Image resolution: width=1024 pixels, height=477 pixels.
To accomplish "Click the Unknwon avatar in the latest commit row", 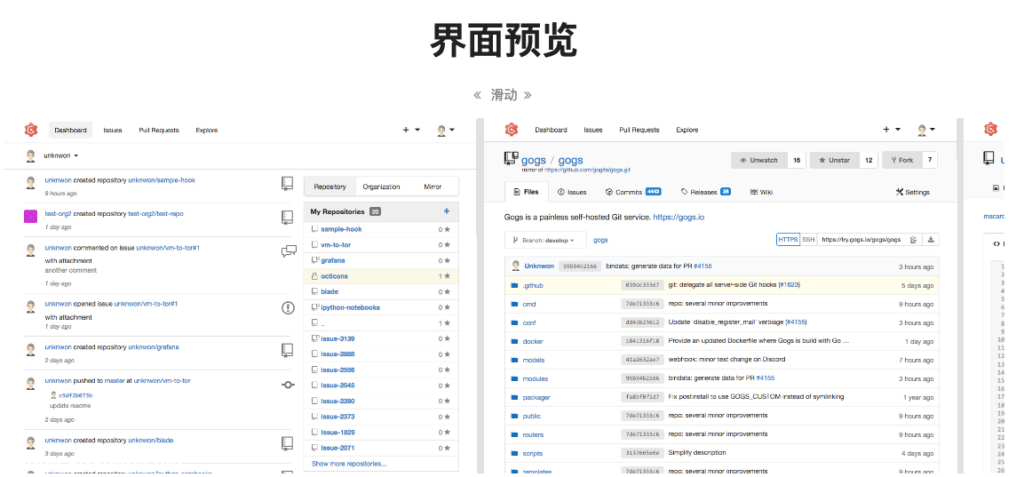I will click(x=515, y=266).
